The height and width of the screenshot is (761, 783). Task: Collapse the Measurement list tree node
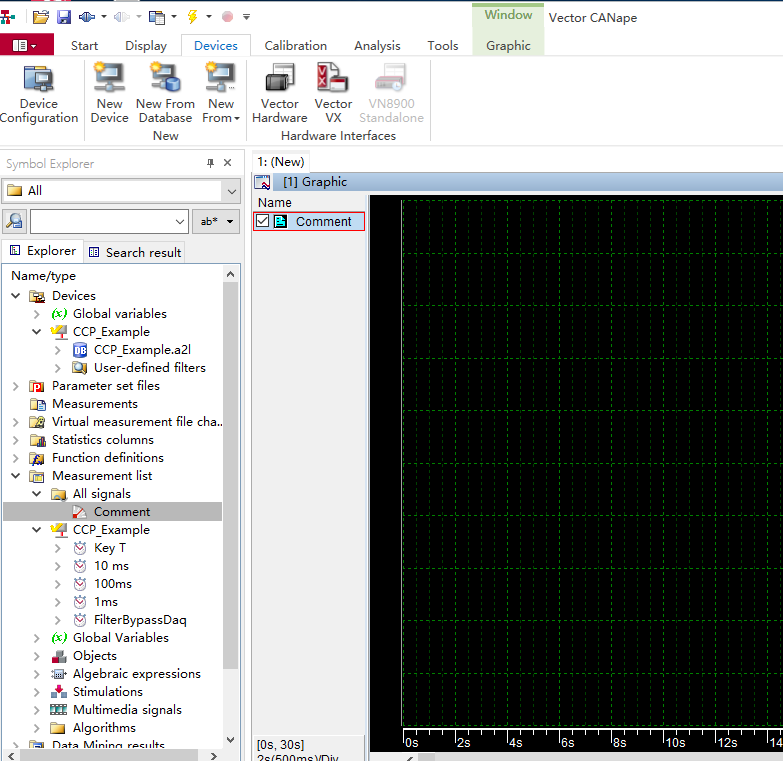15,475
